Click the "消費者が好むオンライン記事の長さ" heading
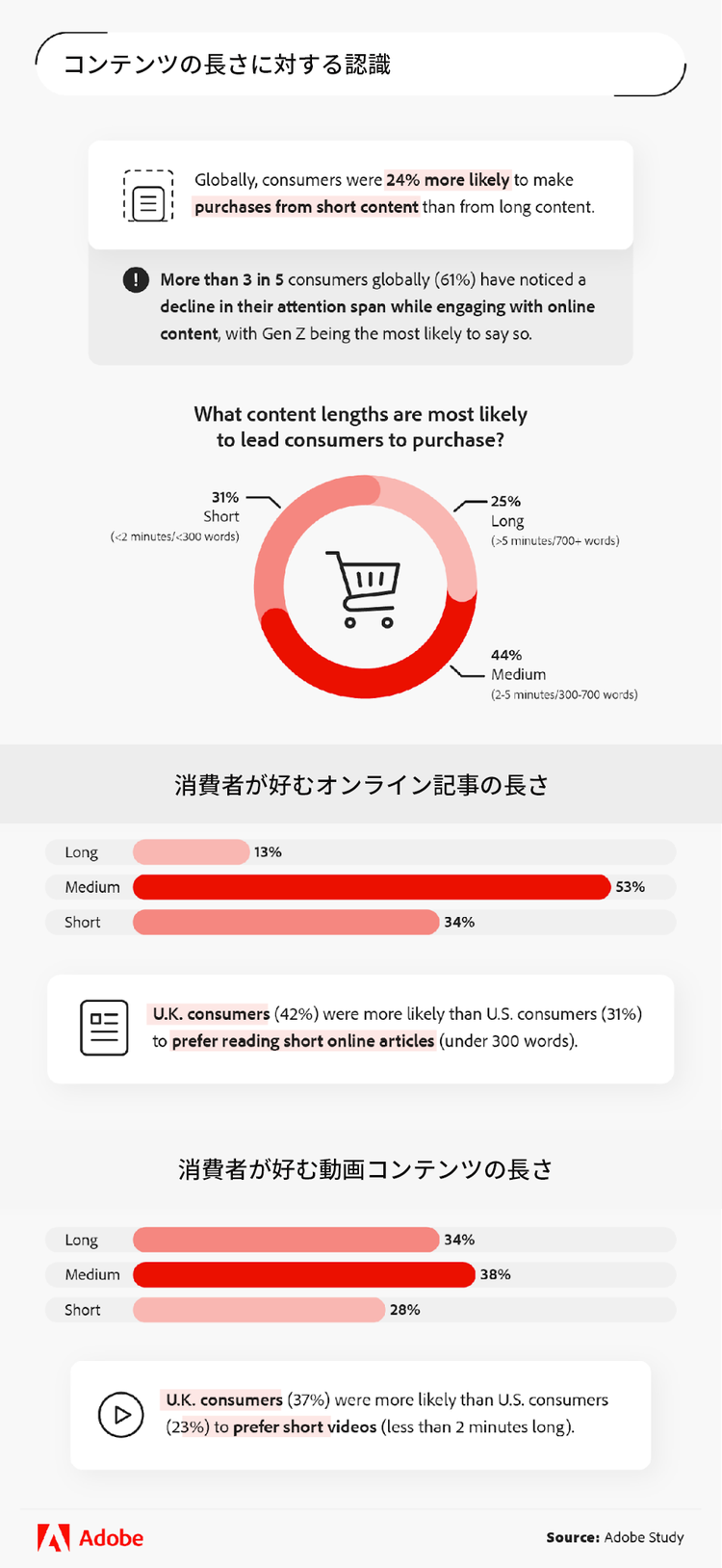 click(x=361, y=785)
